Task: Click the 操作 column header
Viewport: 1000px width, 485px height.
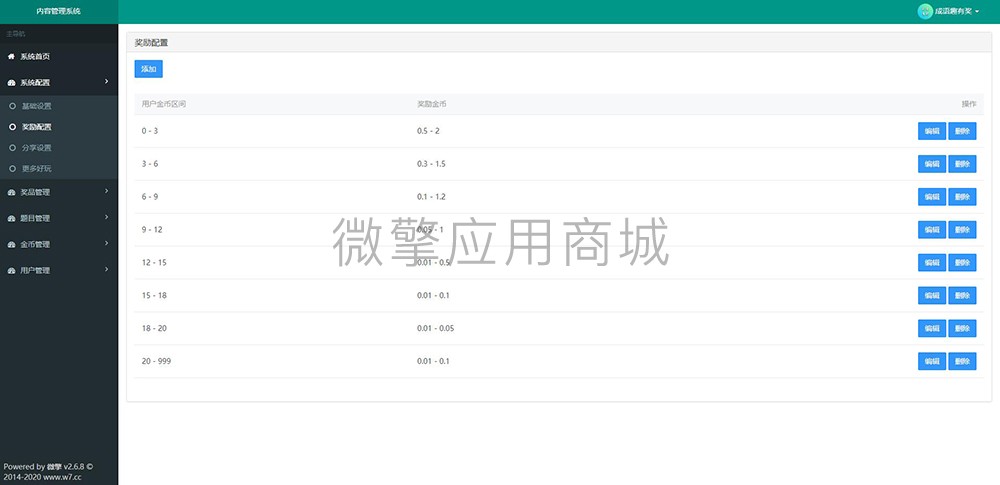Action: point(969,104)
